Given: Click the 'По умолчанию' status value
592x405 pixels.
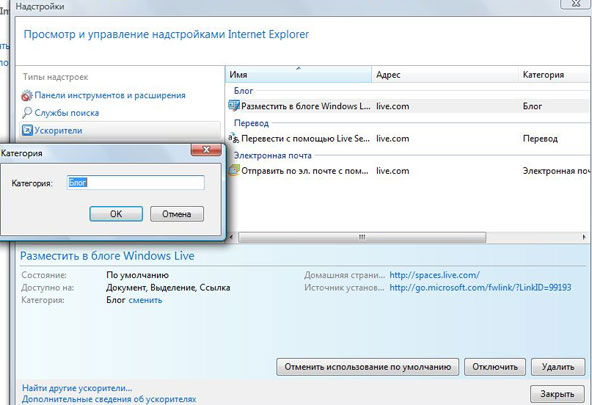Looking at the screenshot, I should pyautogui.click(x=137, y=275).
